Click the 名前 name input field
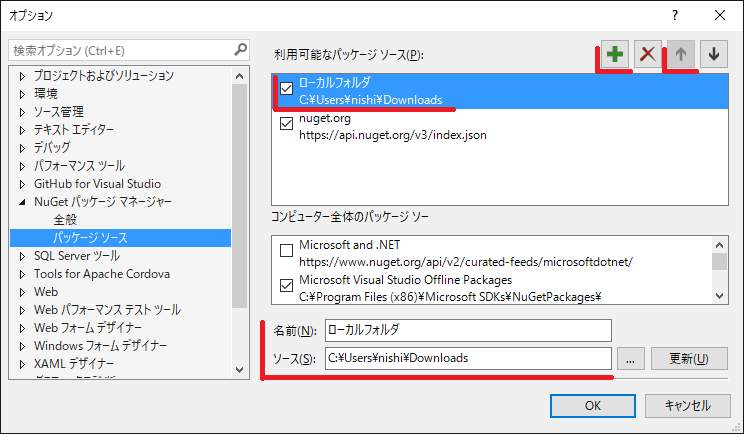The height and width of the screenshot is (434, 744). (x=467, y=329)
